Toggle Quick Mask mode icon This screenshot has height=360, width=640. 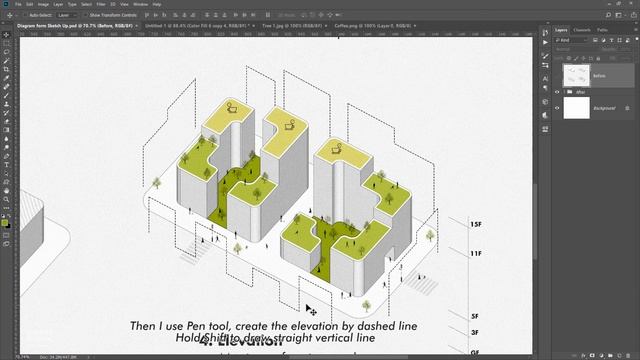[6, 235]
